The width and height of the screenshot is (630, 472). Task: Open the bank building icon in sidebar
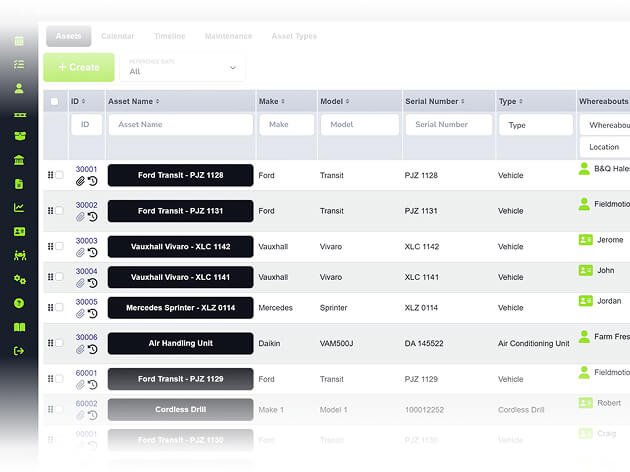click(19, 160)
